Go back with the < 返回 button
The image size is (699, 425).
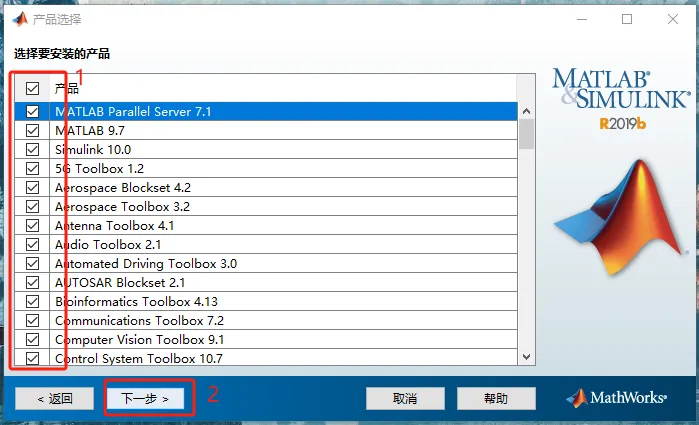coord(54,398)
